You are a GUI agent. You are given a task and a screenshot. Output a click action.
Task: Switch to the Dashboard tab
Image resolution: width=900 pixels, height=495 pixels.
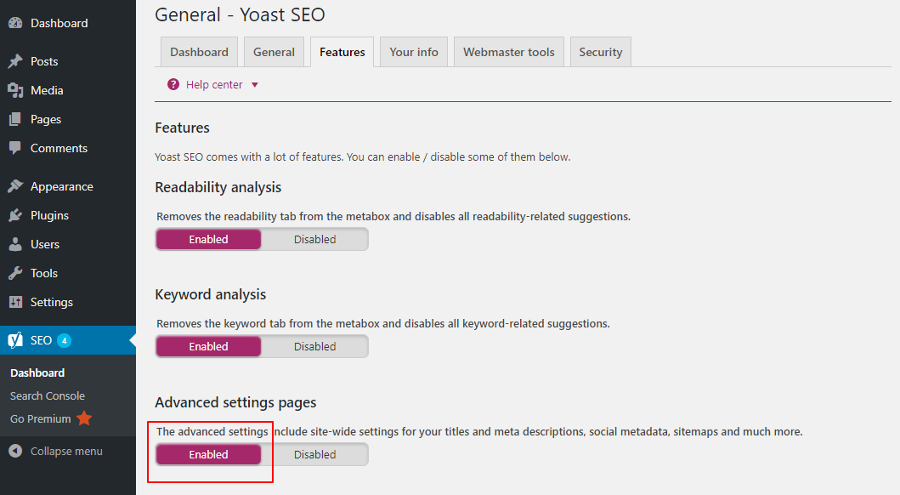(x=199, y=52)
